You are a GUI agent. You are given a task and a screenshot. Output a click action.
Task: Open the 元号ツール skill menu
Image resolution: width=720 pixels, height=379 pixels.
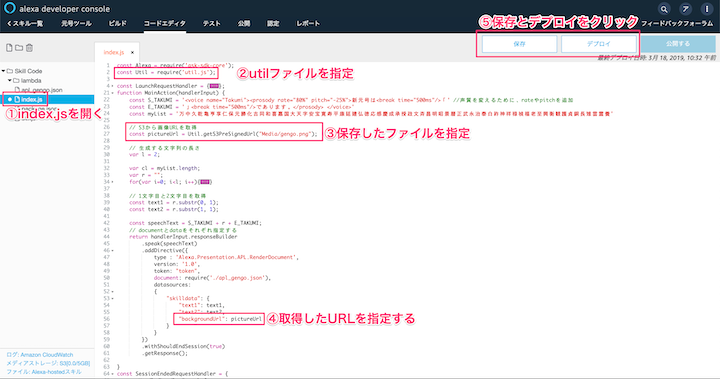pyautogui.click(x=76, y=23)
